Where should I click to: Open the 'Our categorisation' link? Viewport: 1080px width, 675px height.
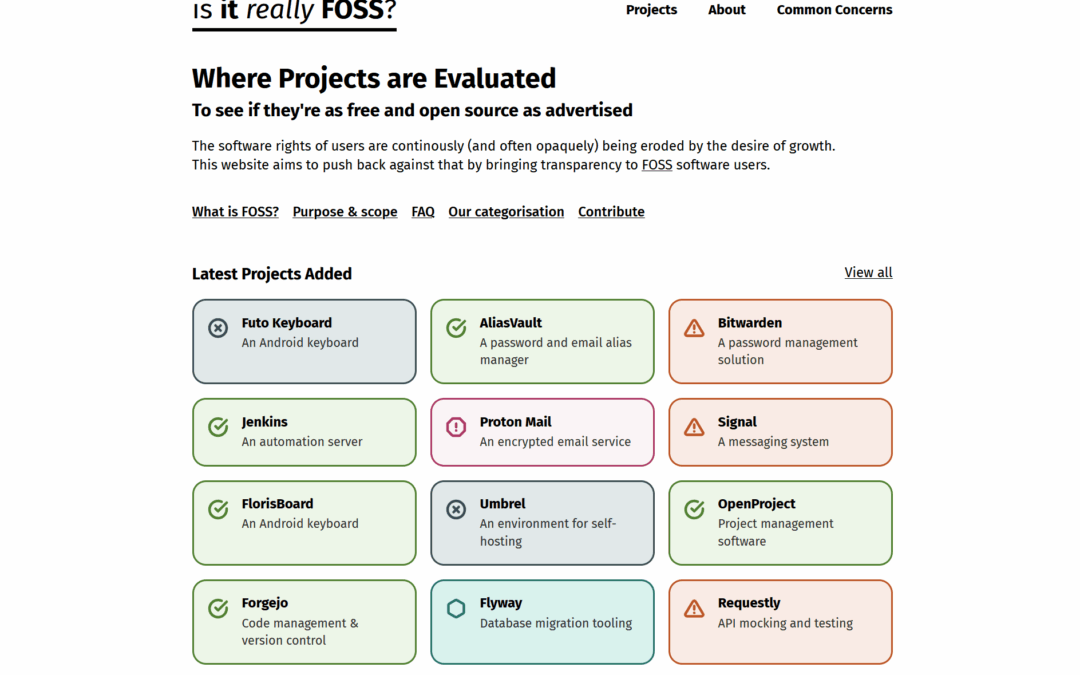[506, 211]
